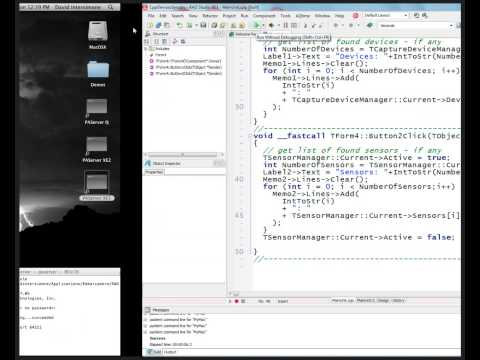Click the fold marker at line 50

point(250,252)
